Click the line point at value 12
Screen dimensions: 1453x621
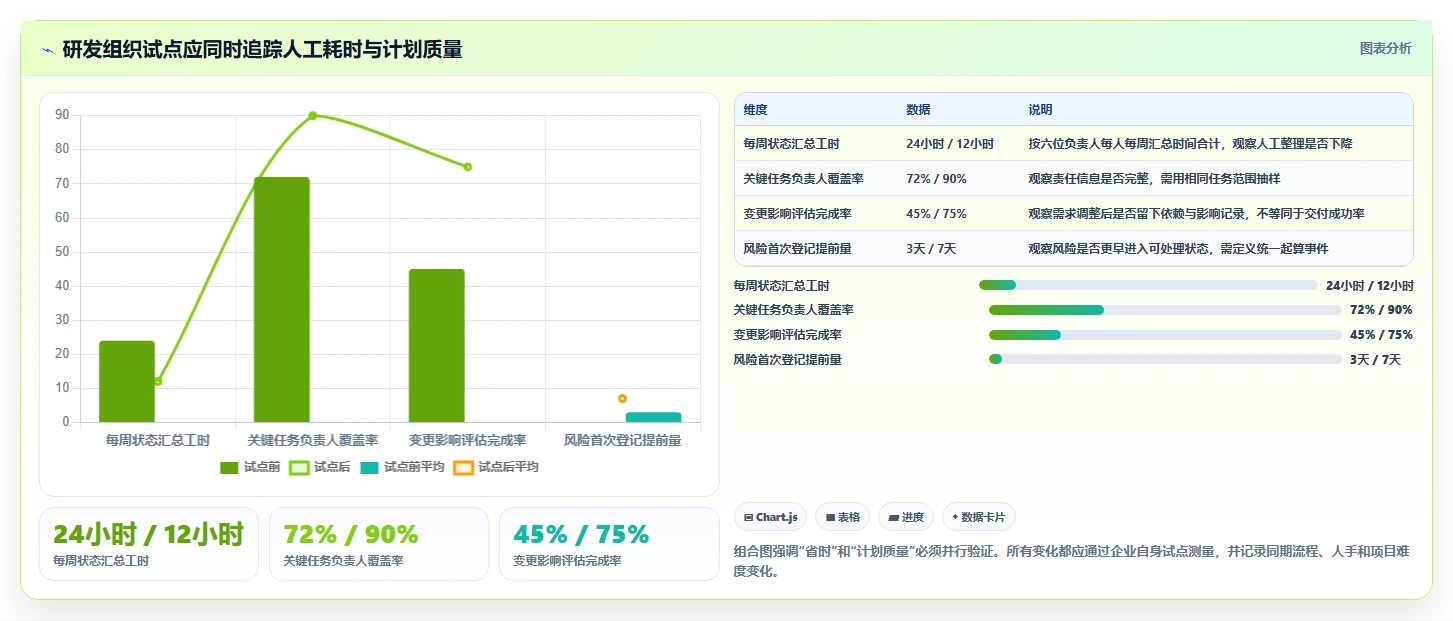[158, 381]
